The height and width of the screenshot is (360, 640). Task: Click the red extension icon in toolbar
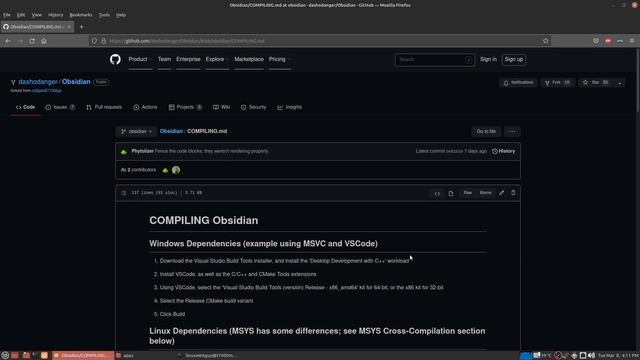pyautogui.click(x=608, y=41)
